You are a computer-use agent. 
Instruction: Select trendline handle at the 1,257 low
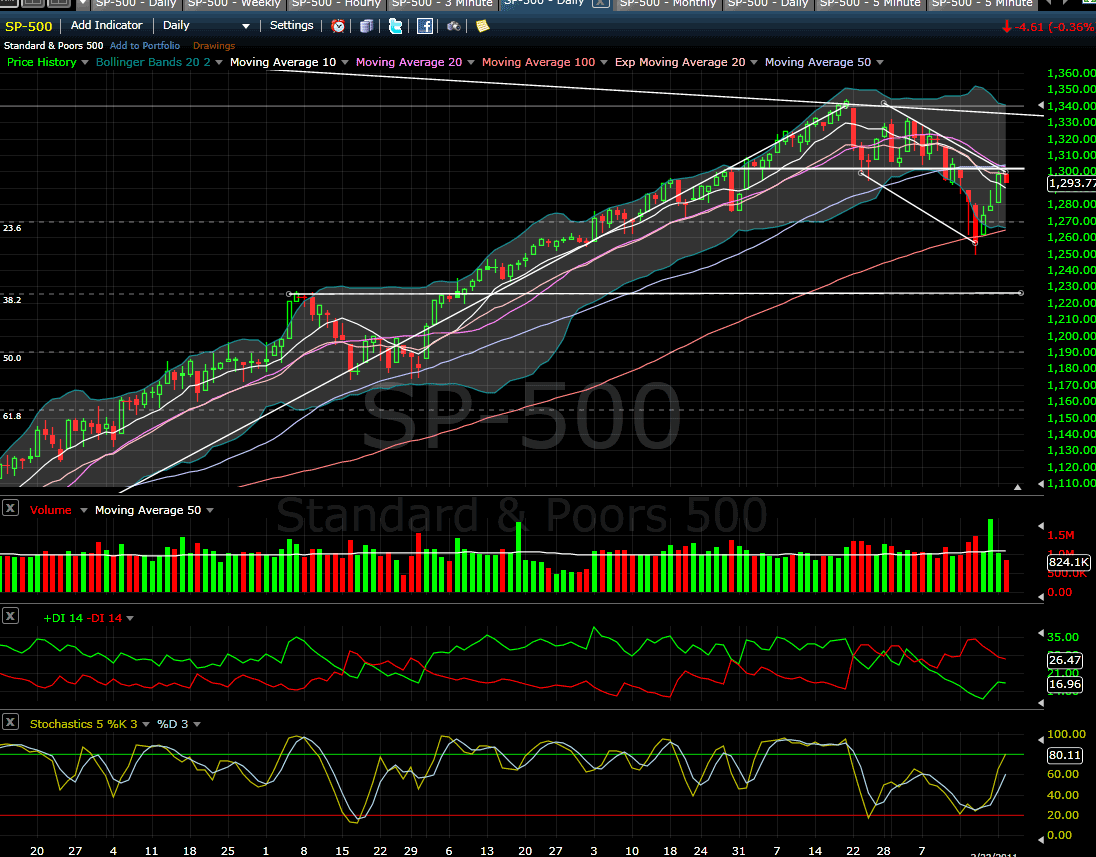pos(976,242)
